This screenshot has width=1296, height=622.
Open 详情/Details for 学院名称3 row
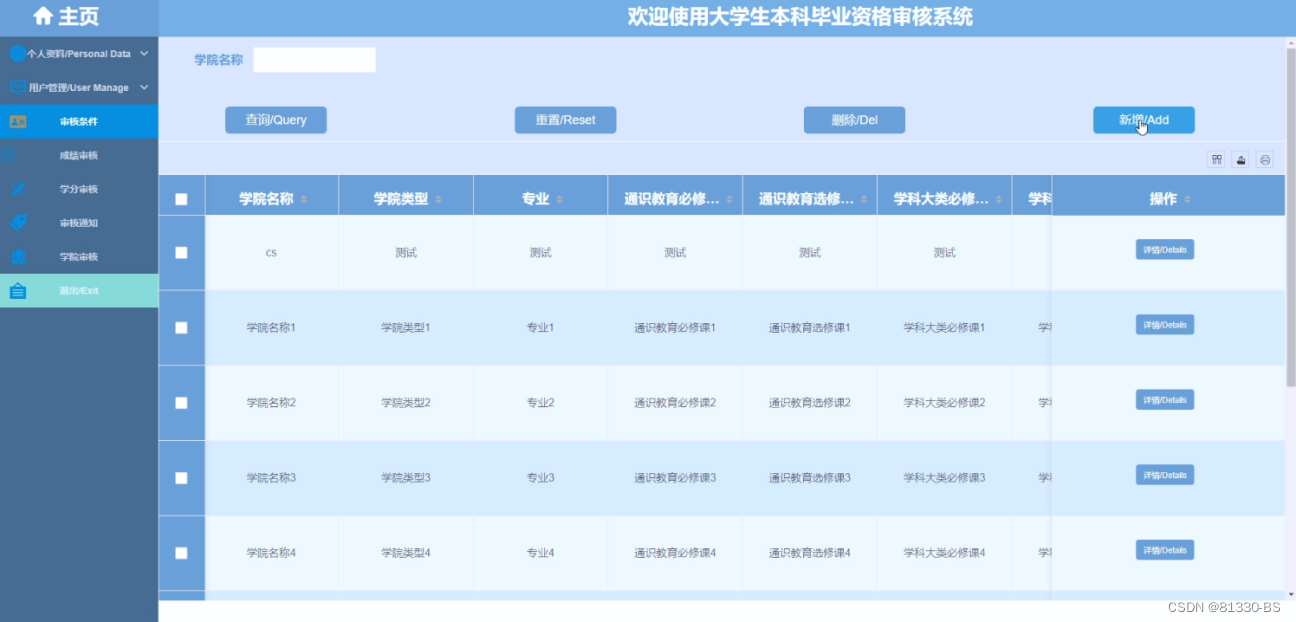(x=1165, y=475)
